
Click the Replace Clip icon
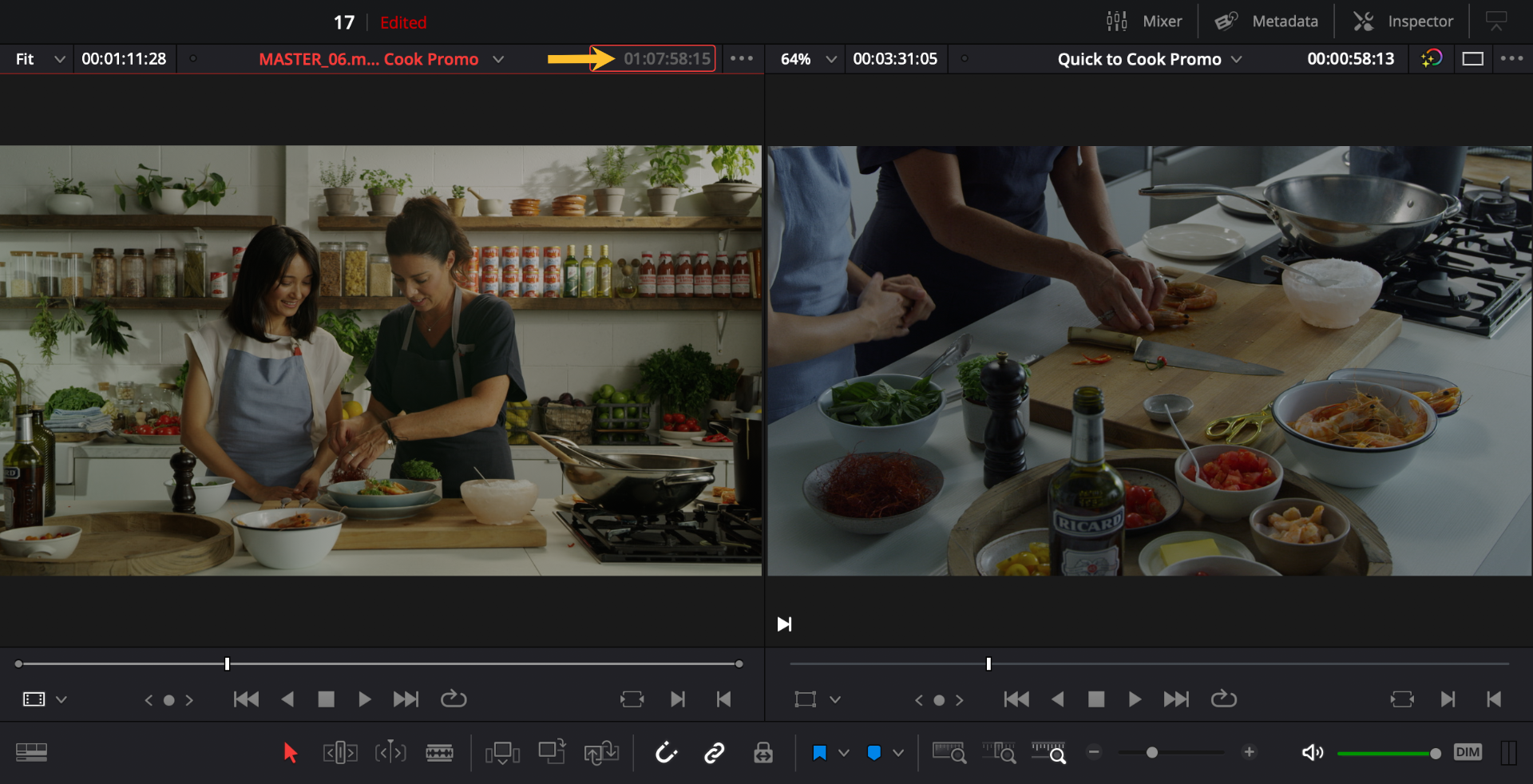coord(601,752)
